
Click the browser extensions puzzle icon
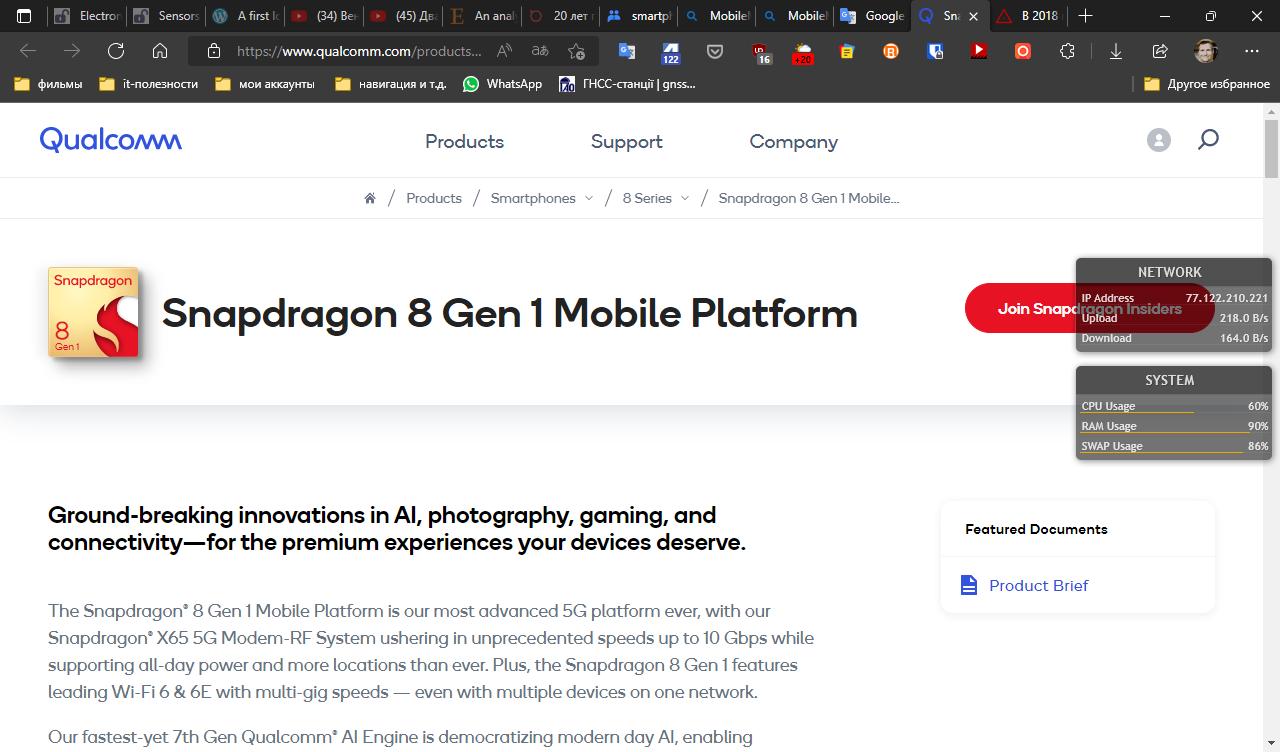(1067, 51)
